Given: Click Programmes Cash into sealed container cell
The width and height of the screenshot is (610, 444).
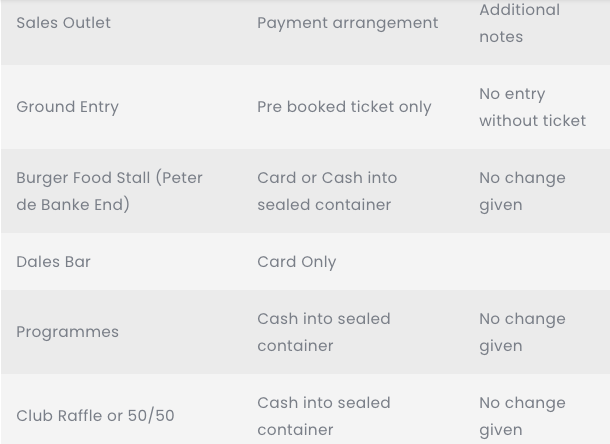Looking at the screenshot, I should pos(324,332).
